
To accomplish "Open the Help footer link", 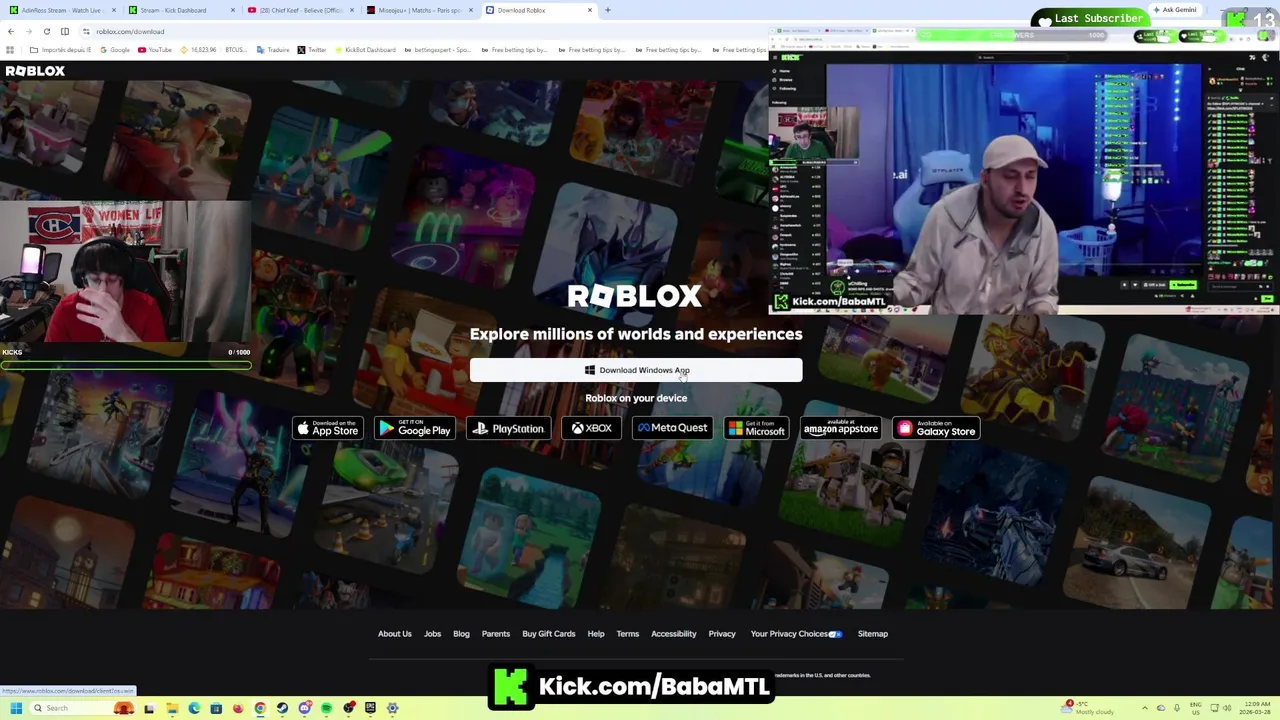I will click(596, 634).
